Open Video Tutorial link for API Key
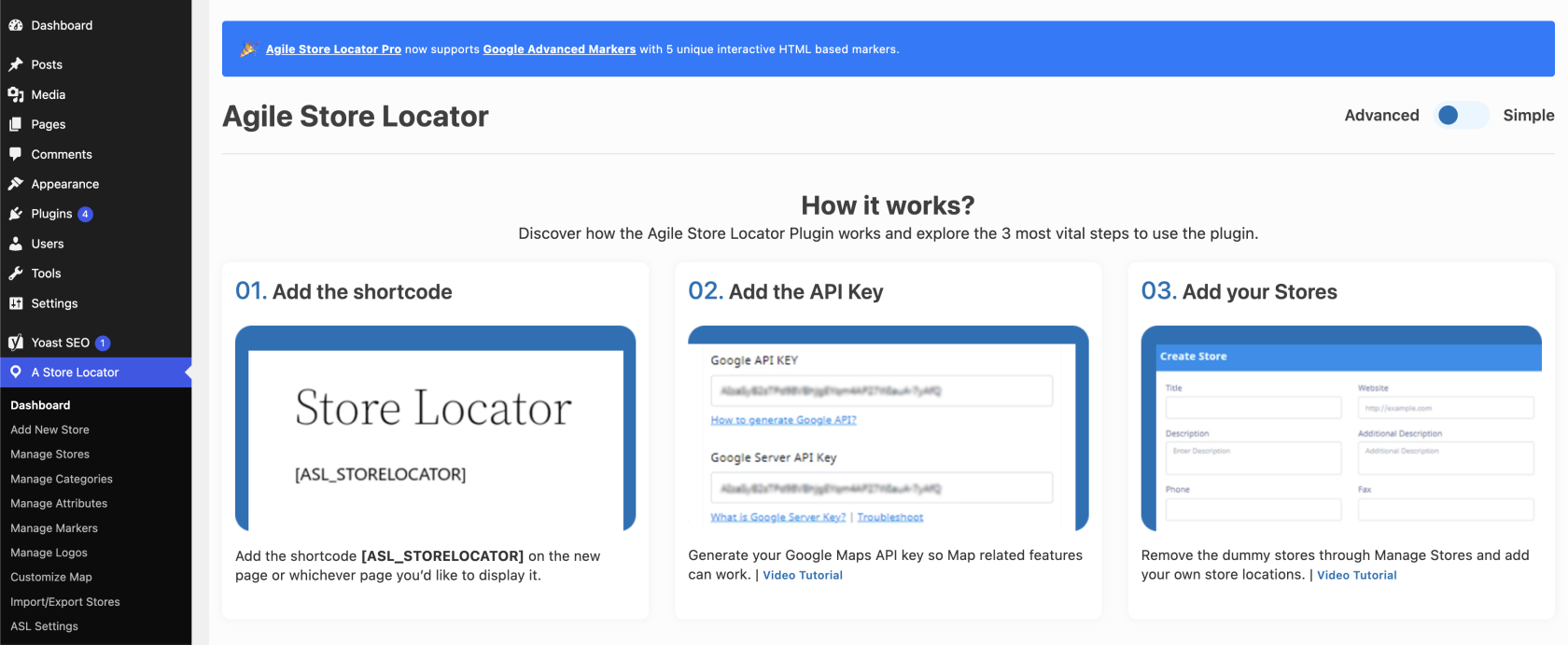This screenshot has height=645, width=1568. tap(803, 575)
